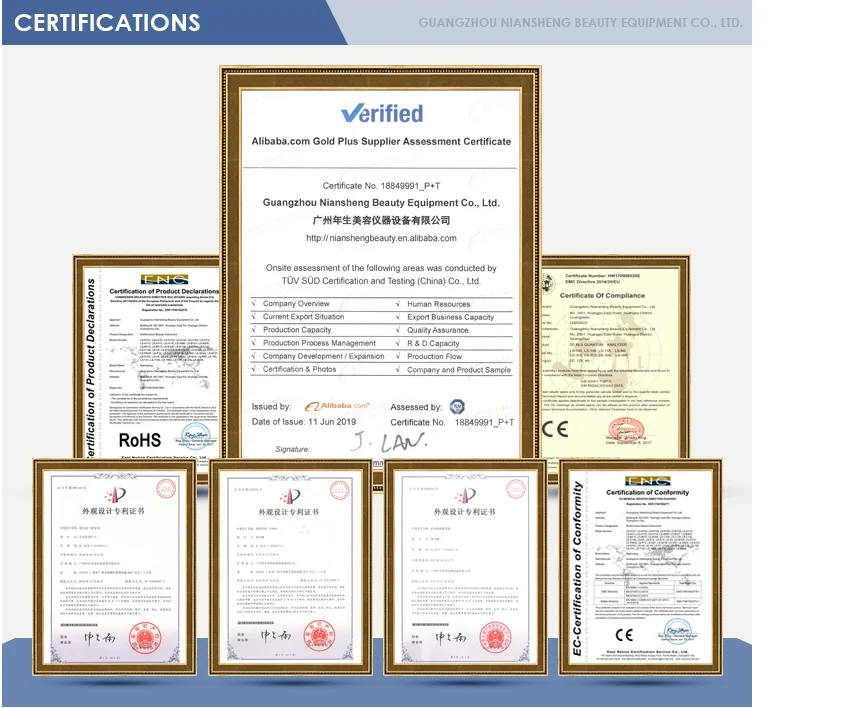Click the vertical EC-Certification of Conformity text
The width and height of the screenshot is (845, 708).
(x=577, y=568)
